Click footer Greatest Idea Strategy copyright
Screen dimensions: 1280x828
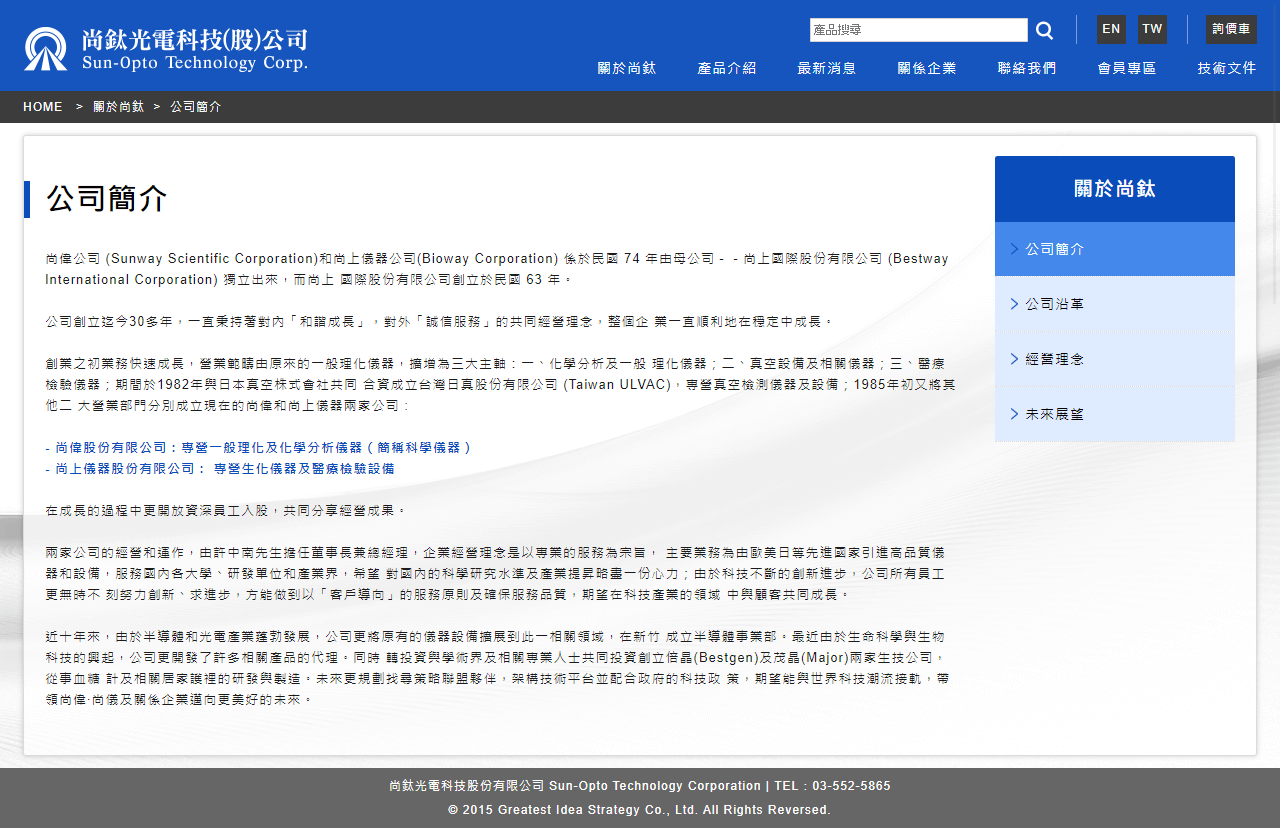pos(640,810)
